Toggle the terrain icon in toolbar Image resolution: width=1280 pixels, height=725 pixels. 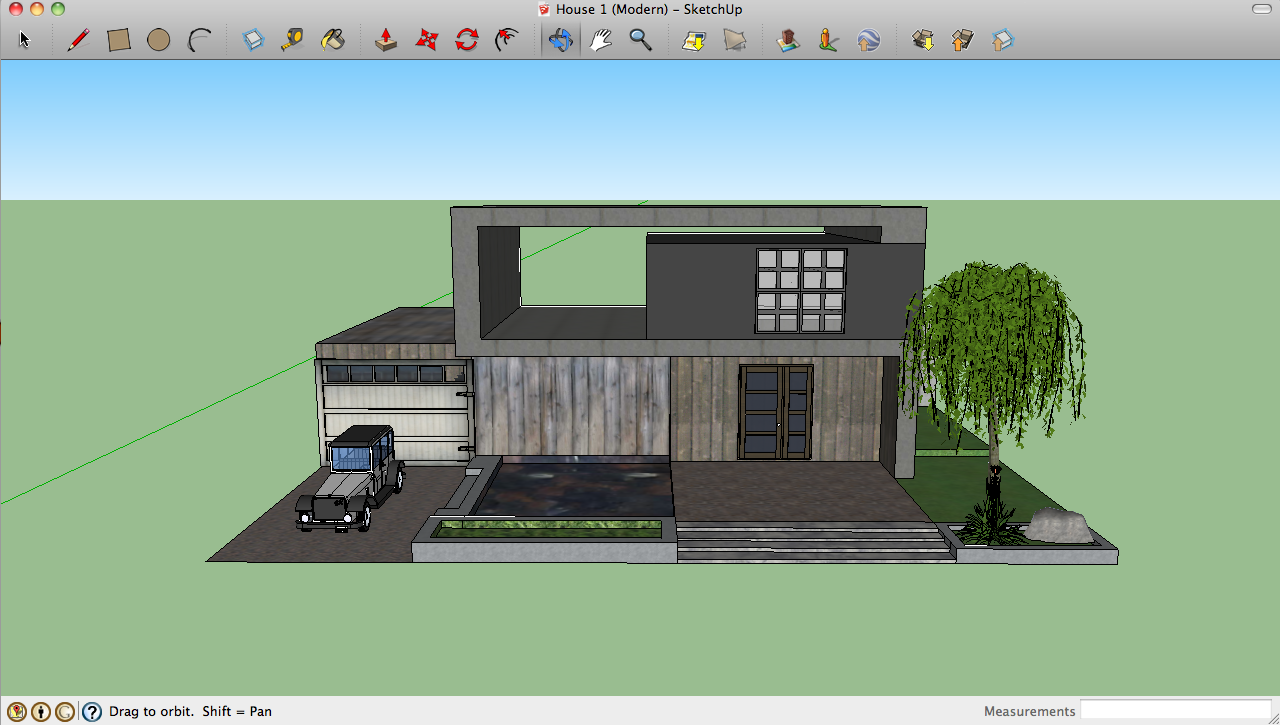[735, 40]
